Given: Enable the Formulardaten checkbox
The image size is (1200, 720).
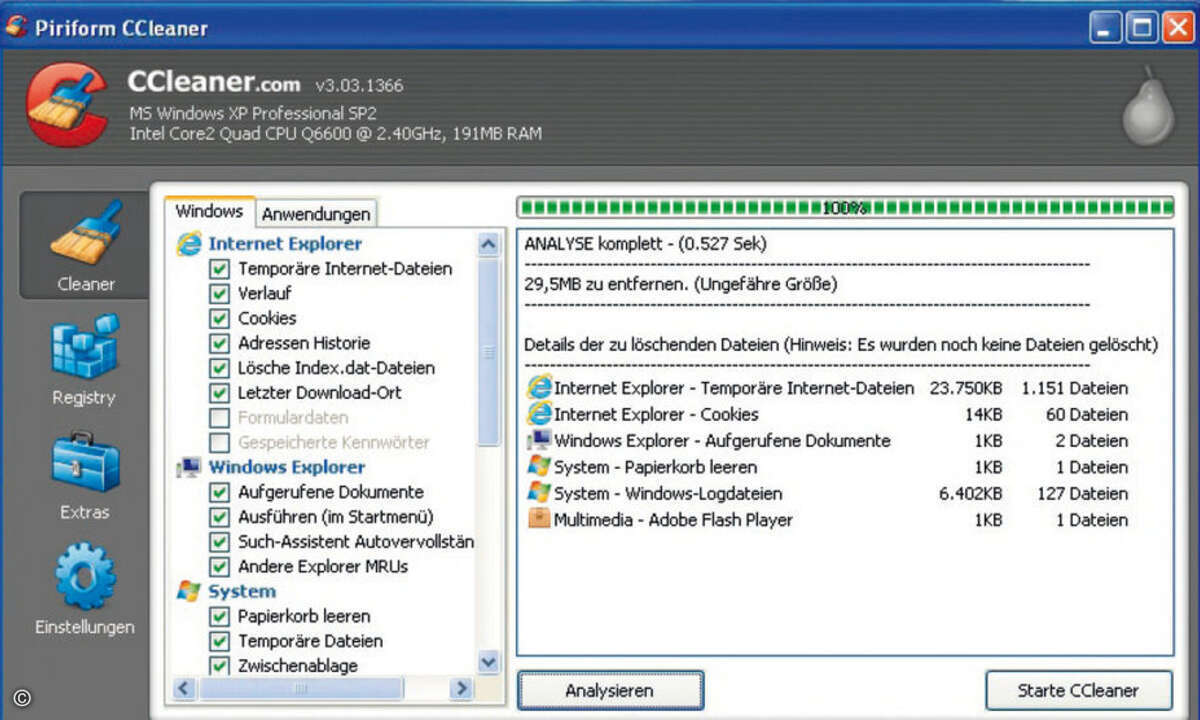Looking at the screenshot, I should pyautogui.click(x=219, y=417).
